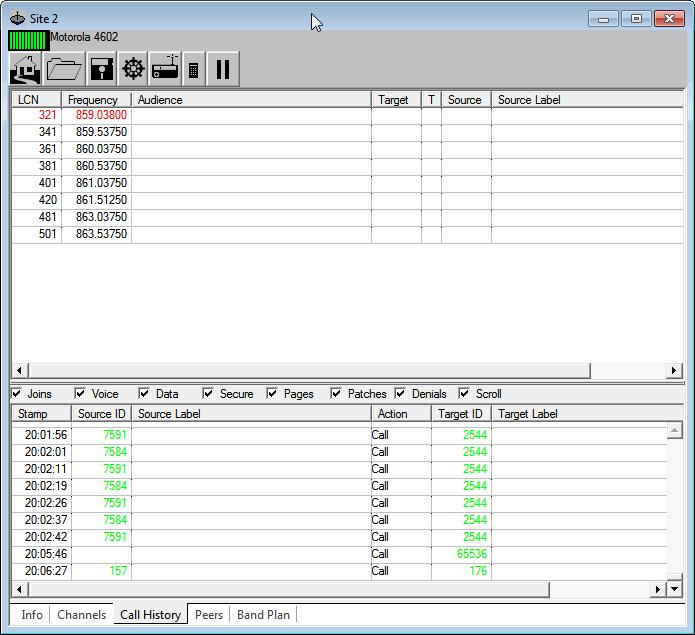
Task: Save using the floppy disk icon
Action: tap(102, 69)
